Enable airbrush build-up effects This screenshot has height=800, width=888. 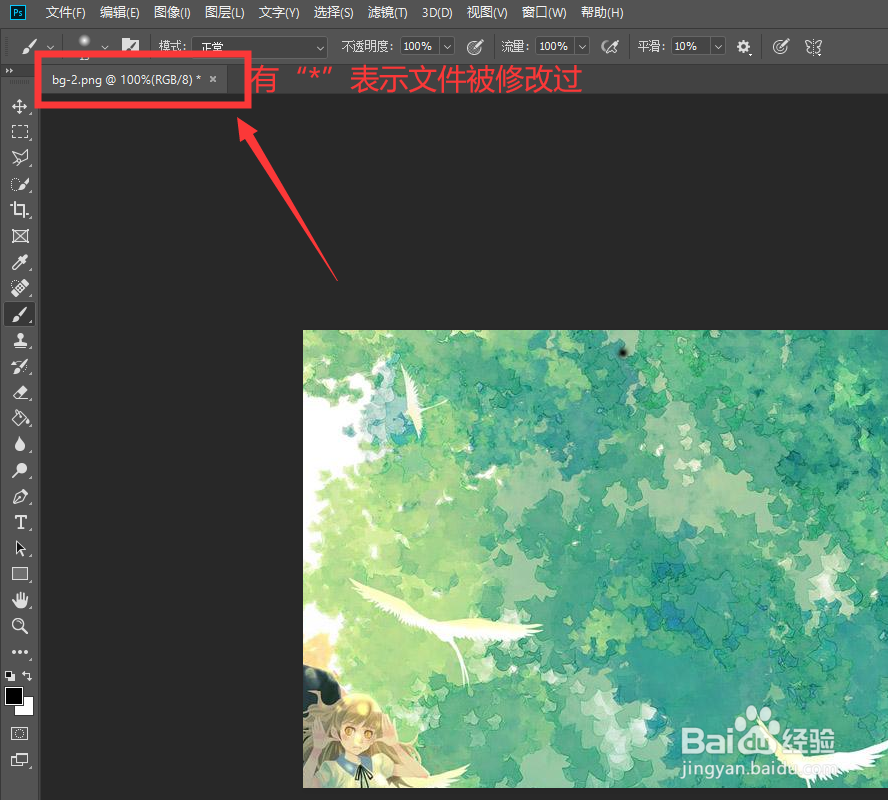(x=610, y=46)
